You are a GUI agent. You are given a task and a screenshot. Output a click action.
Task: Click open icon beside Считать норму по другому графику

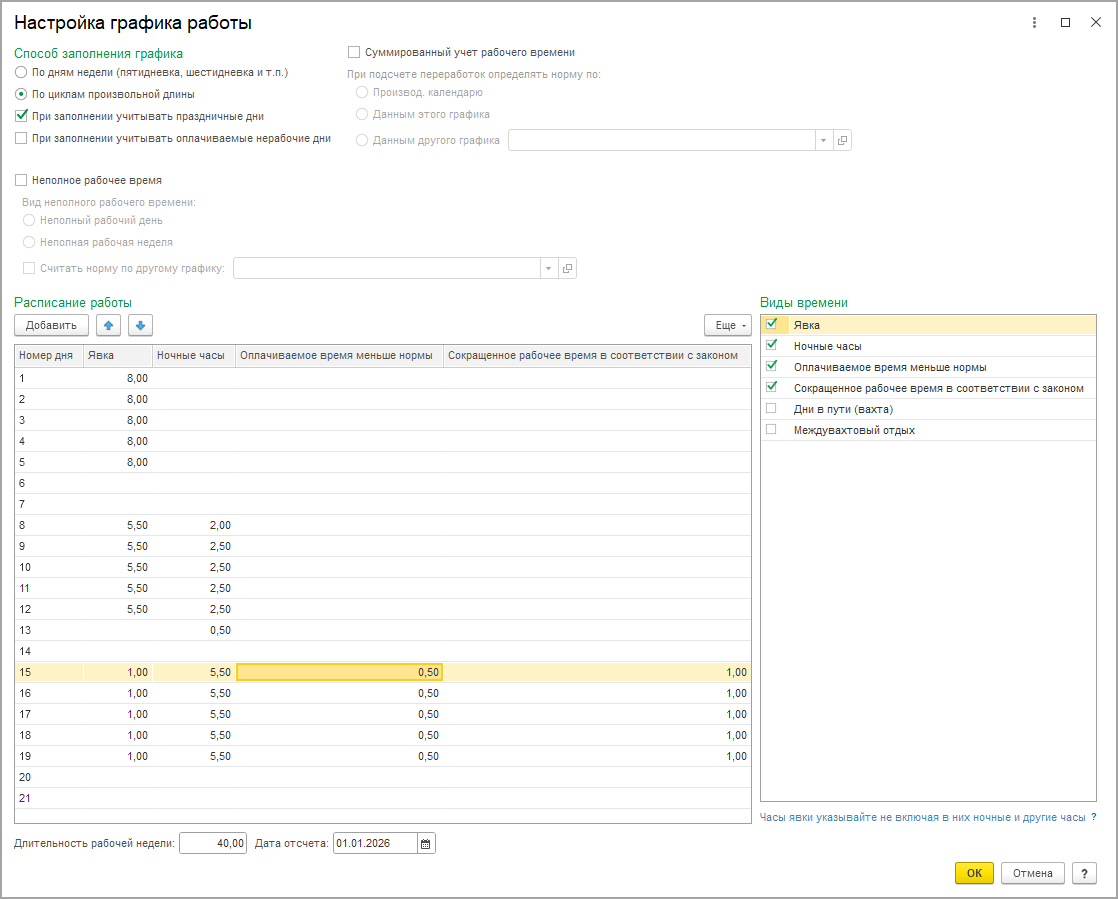[x=567, y=268]
